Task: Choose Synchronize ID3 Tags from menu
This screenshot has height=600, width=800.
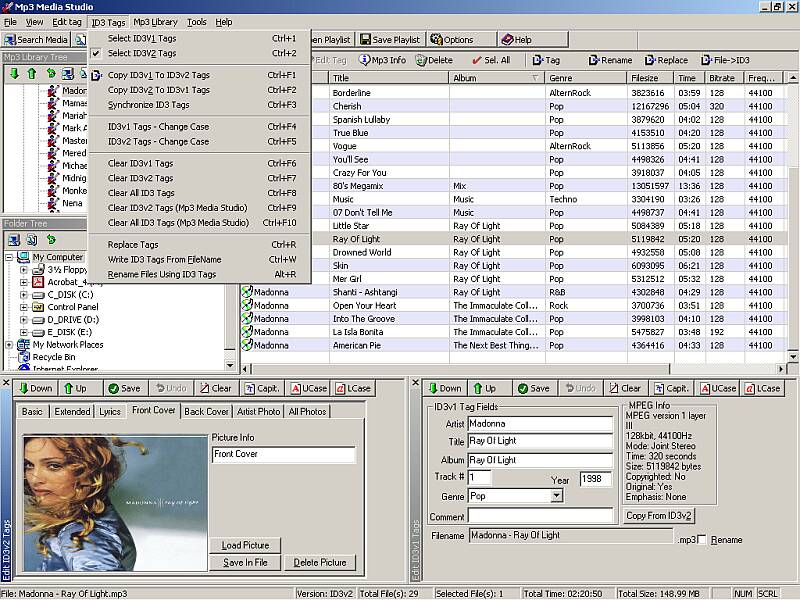Action: pos(148,104)
